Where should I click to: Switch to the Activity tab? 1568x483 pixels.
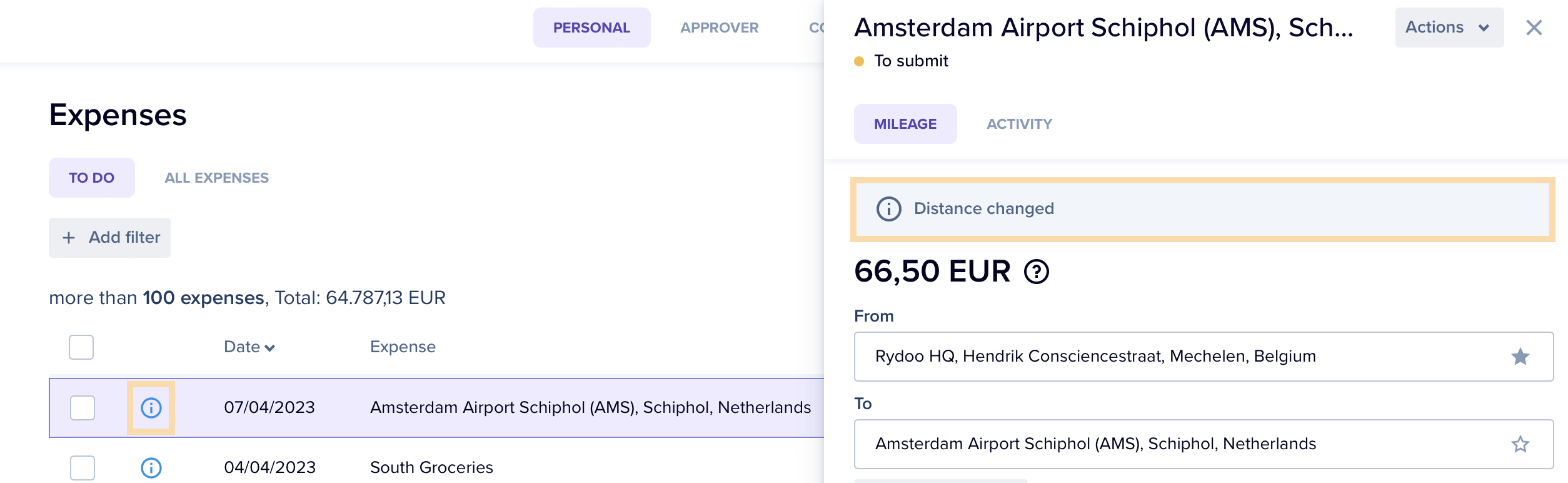[x=1019, y=124]
